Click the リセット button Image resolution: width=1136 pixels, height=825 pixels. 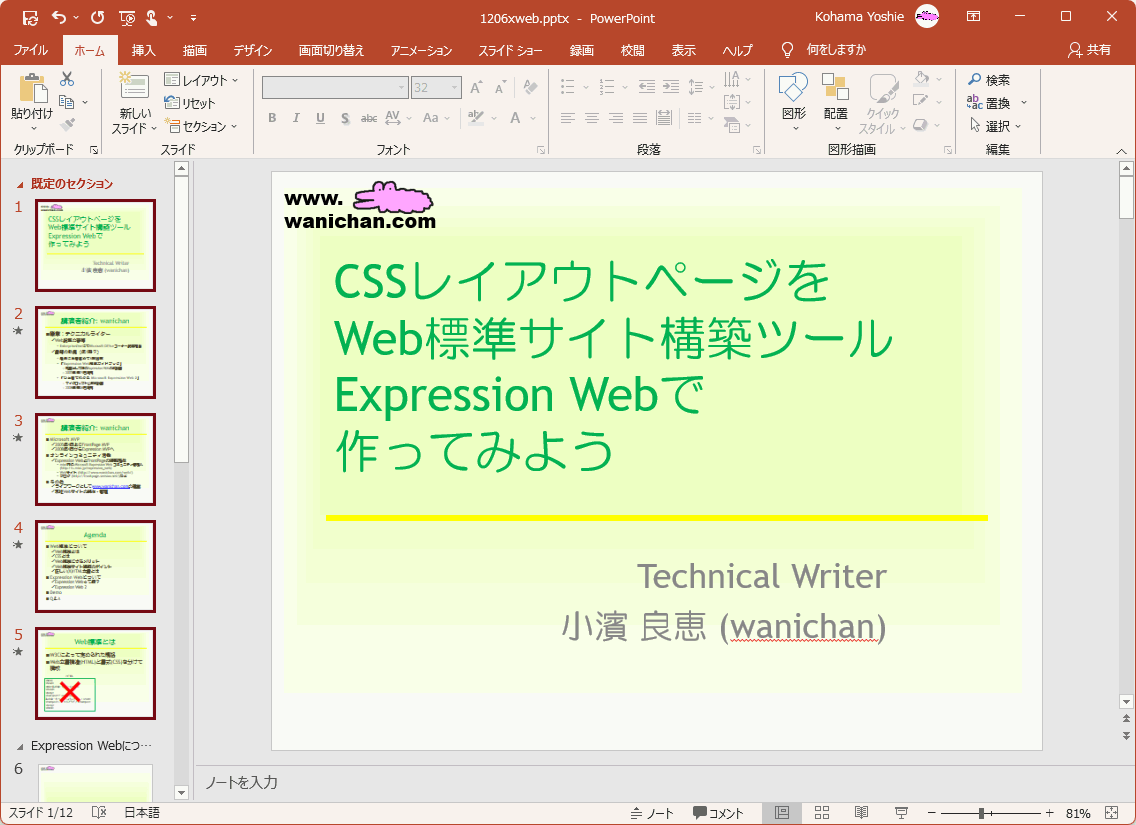(x=189, y=103)
